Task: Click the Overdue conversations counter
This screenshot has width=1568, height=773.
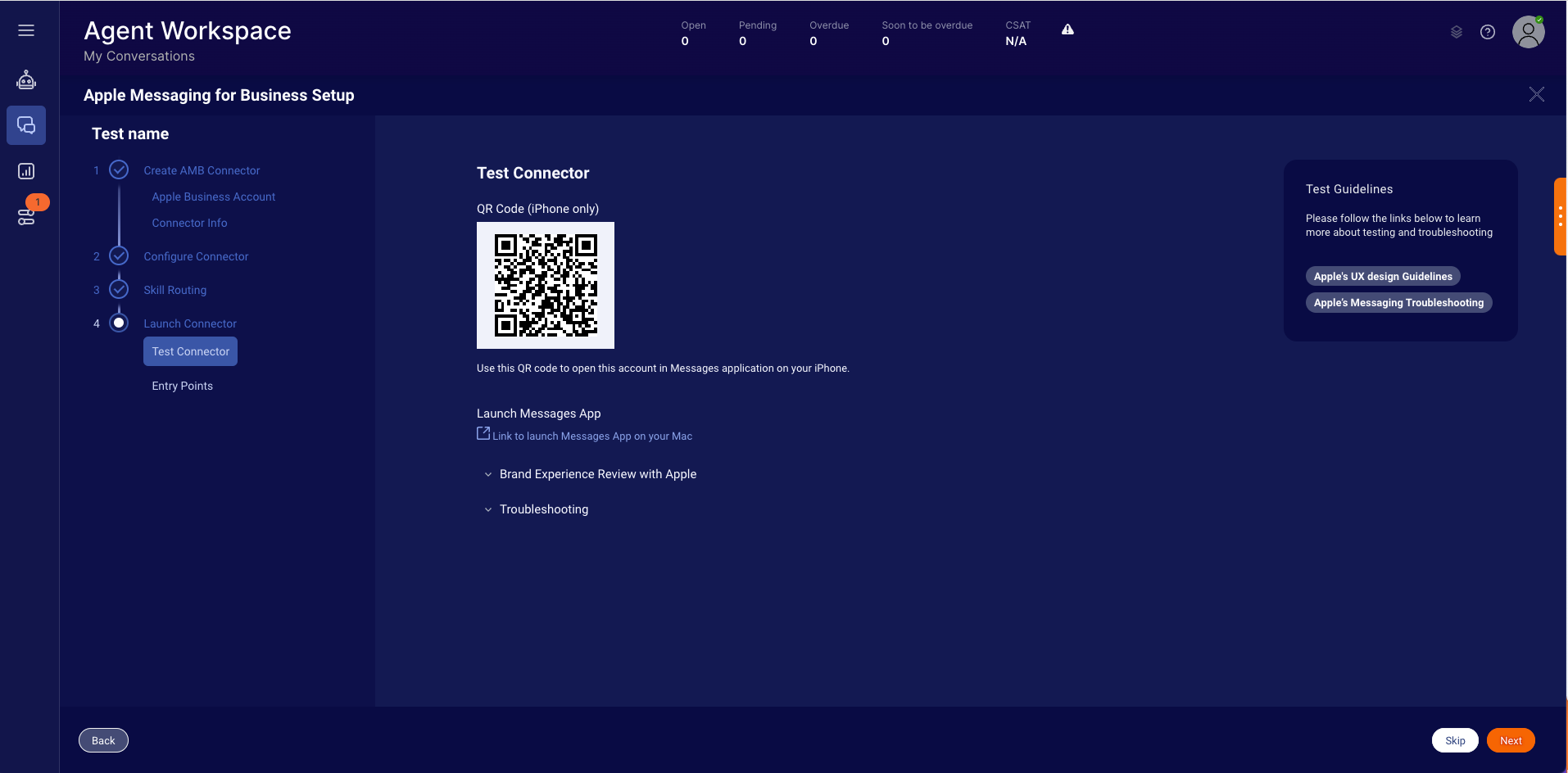Action: click(x=829, y=34)
